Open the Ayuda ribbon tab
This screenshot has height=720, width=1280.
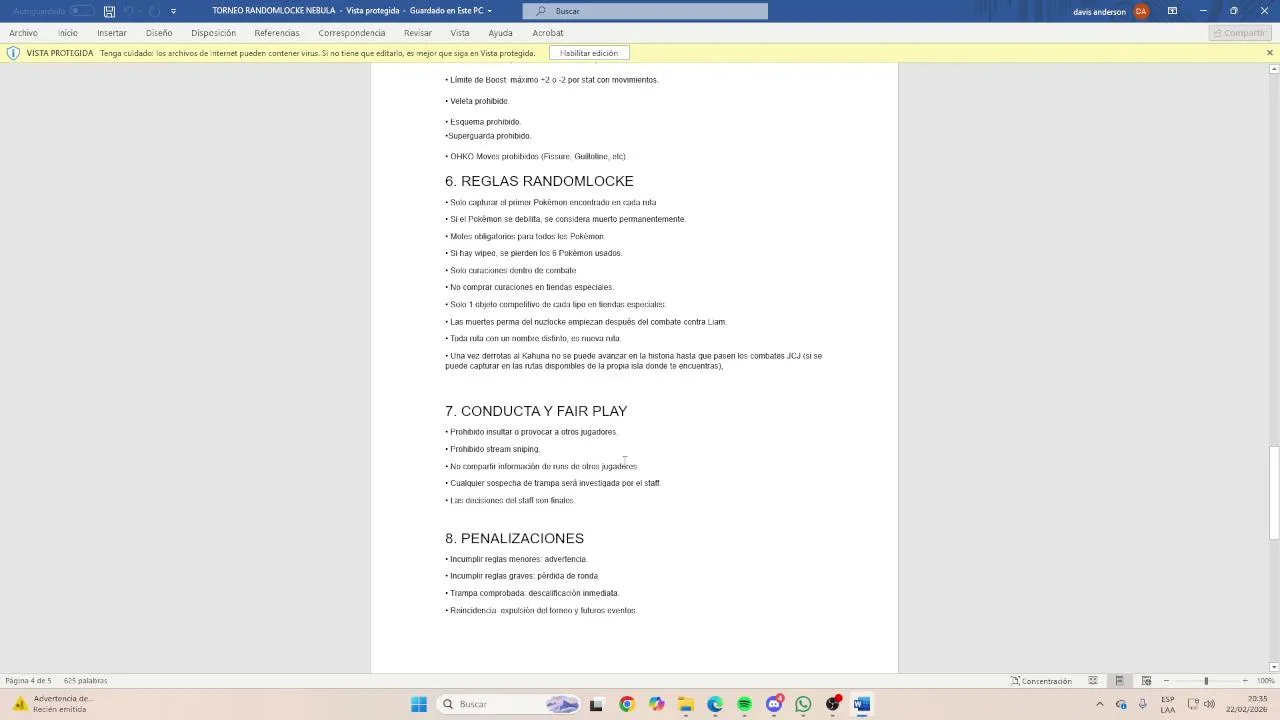pos(500,33)
